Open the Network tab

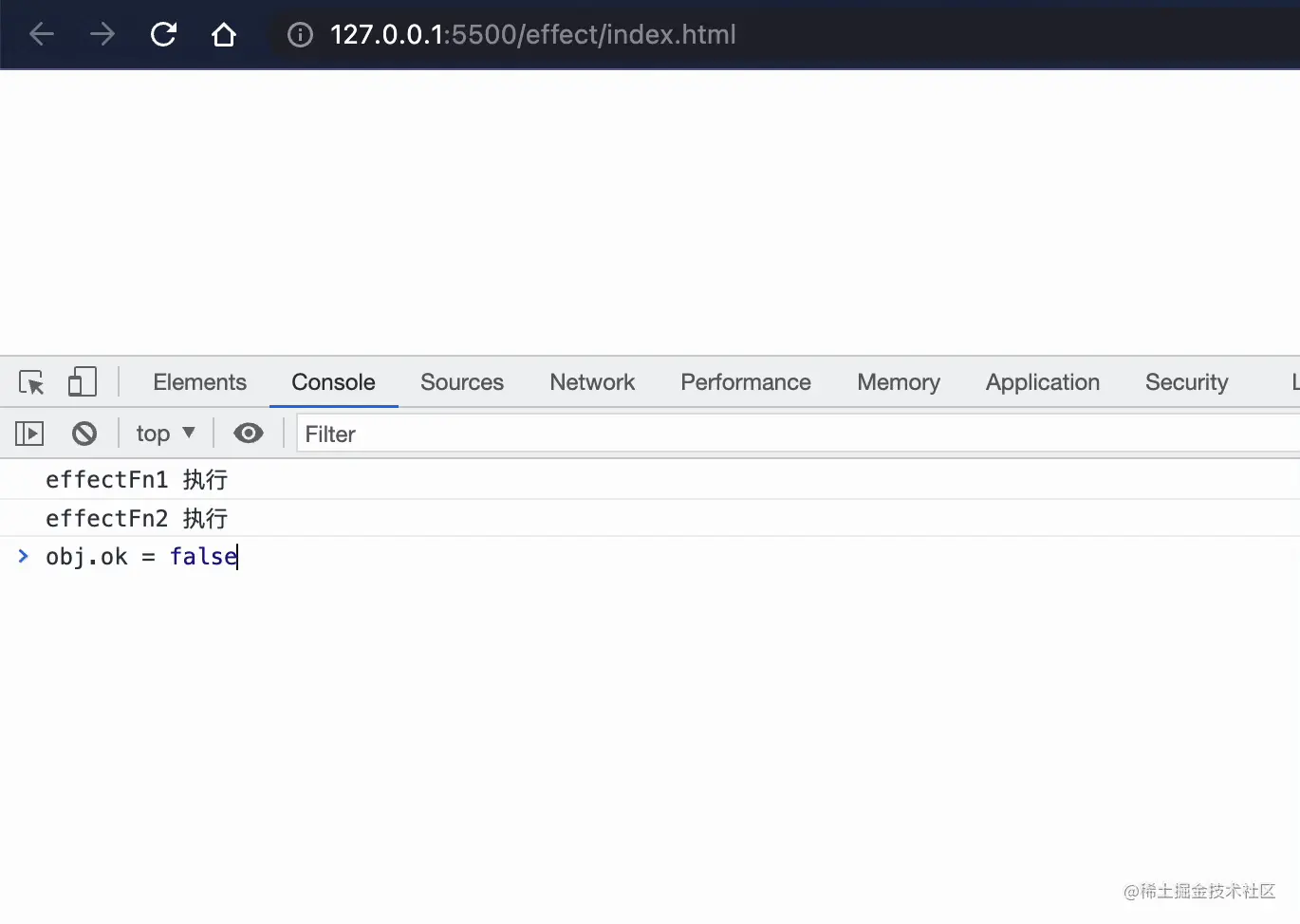point(592,382)
